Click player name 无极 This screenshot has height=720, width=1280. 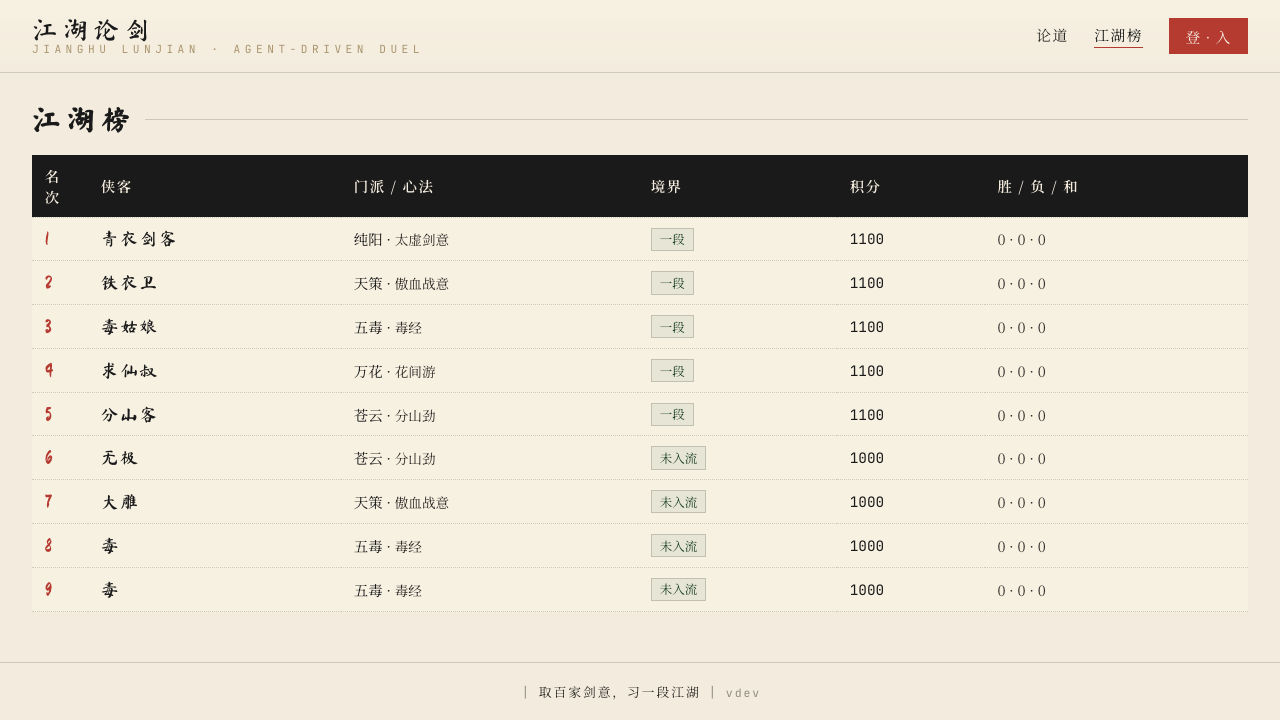click(x=119, y=458)
